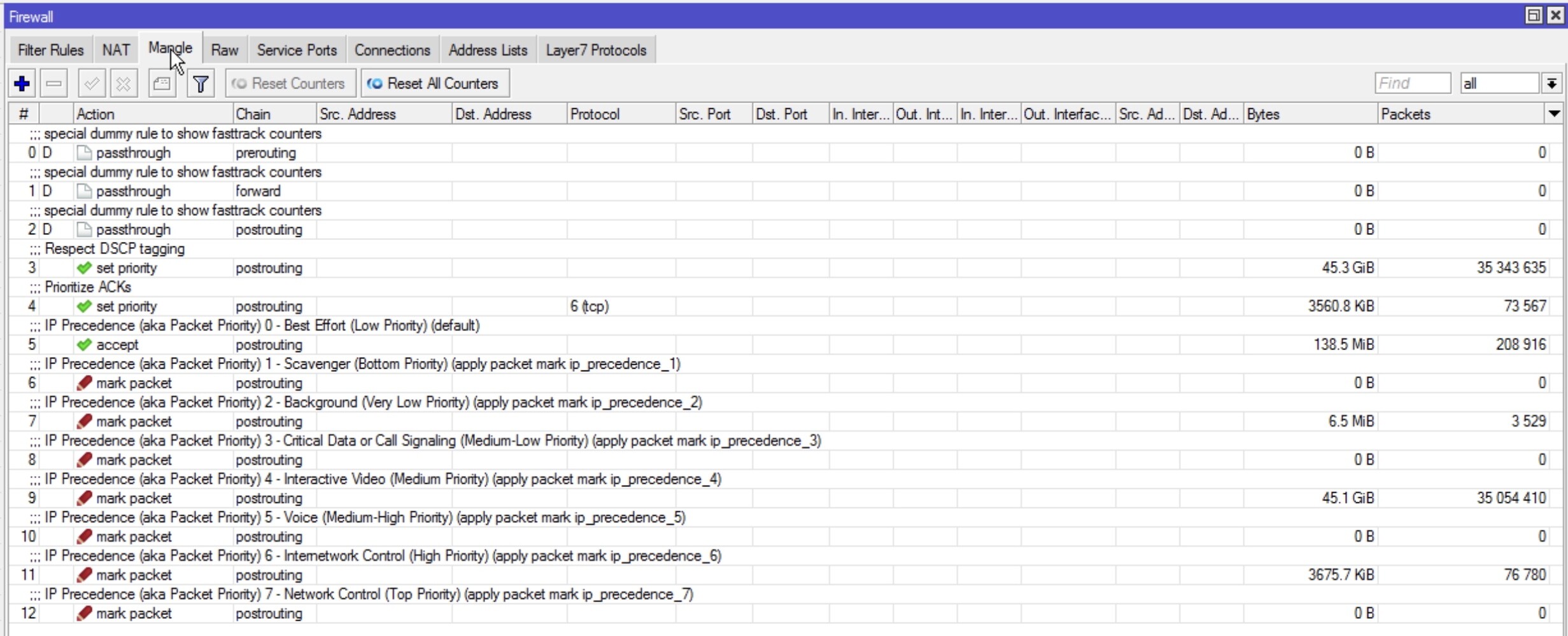Viewport: 1568px width, 636px height.
Task: Click the comment icon in toolbar
Action: click(162, 83)
